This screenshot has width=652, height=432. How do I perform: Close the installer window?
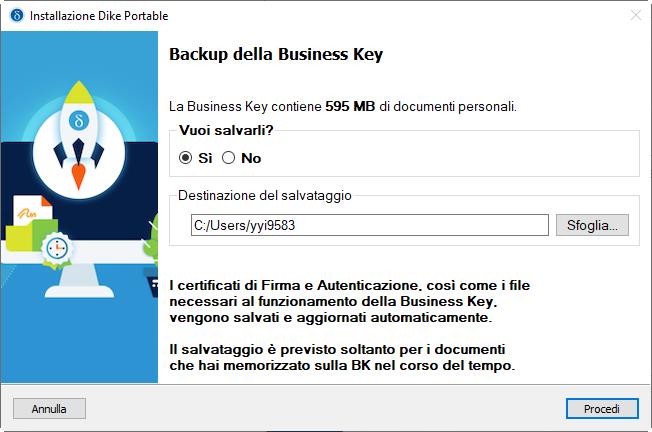coord(636,15)
